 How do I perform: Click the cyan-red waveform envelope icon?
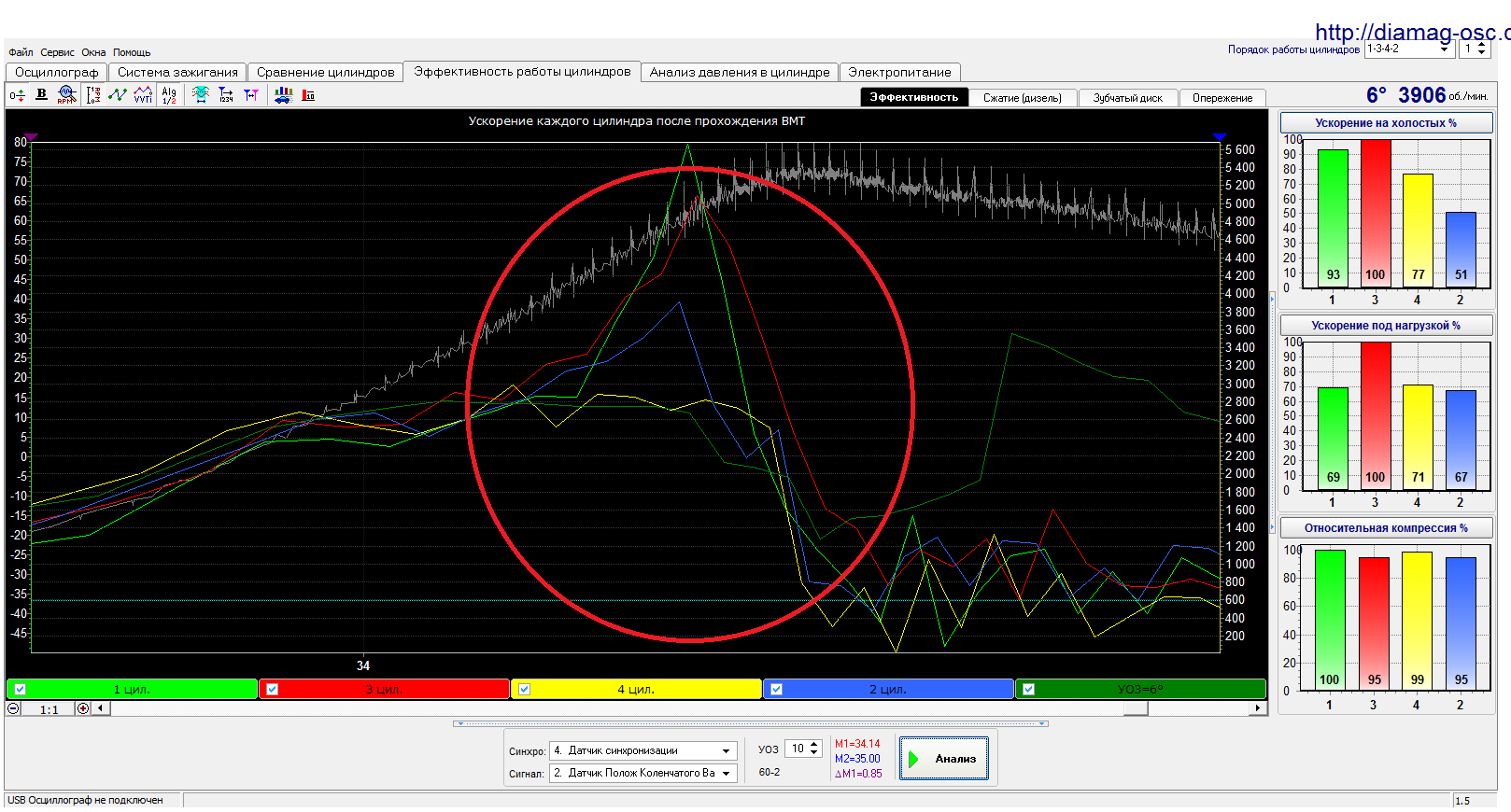coord(200,94)
